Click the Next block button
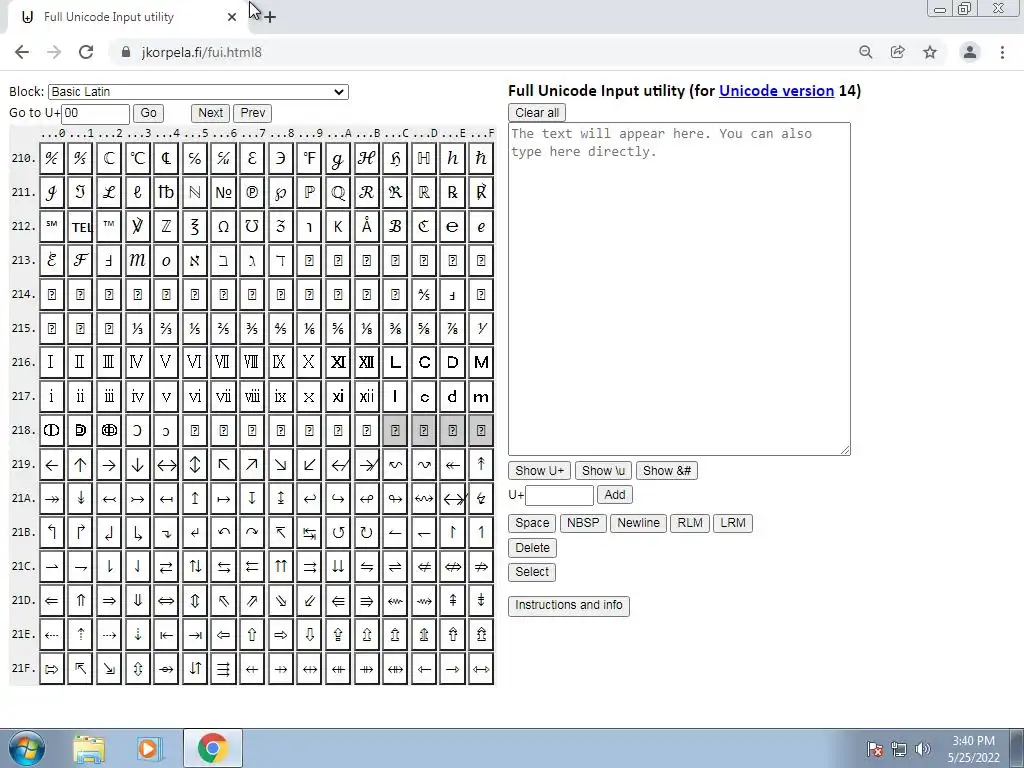Viewport: 1024px width, 768px height. tap(210, 113)
